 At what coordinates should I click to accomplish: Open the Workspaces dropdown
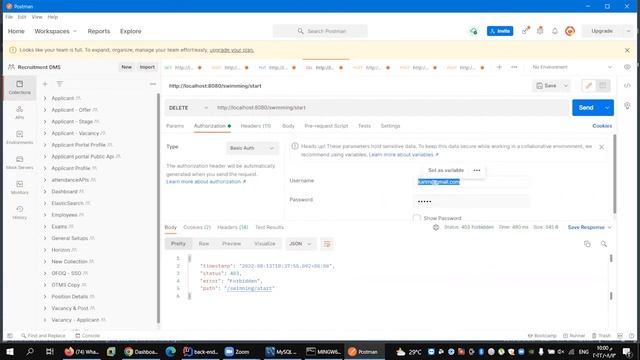click(56, 31)
